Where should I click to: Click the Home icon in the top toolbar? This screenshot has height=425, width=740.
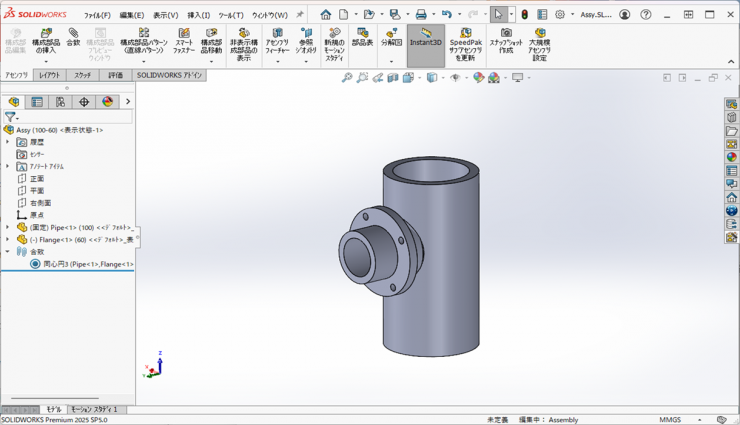(325, 15)
